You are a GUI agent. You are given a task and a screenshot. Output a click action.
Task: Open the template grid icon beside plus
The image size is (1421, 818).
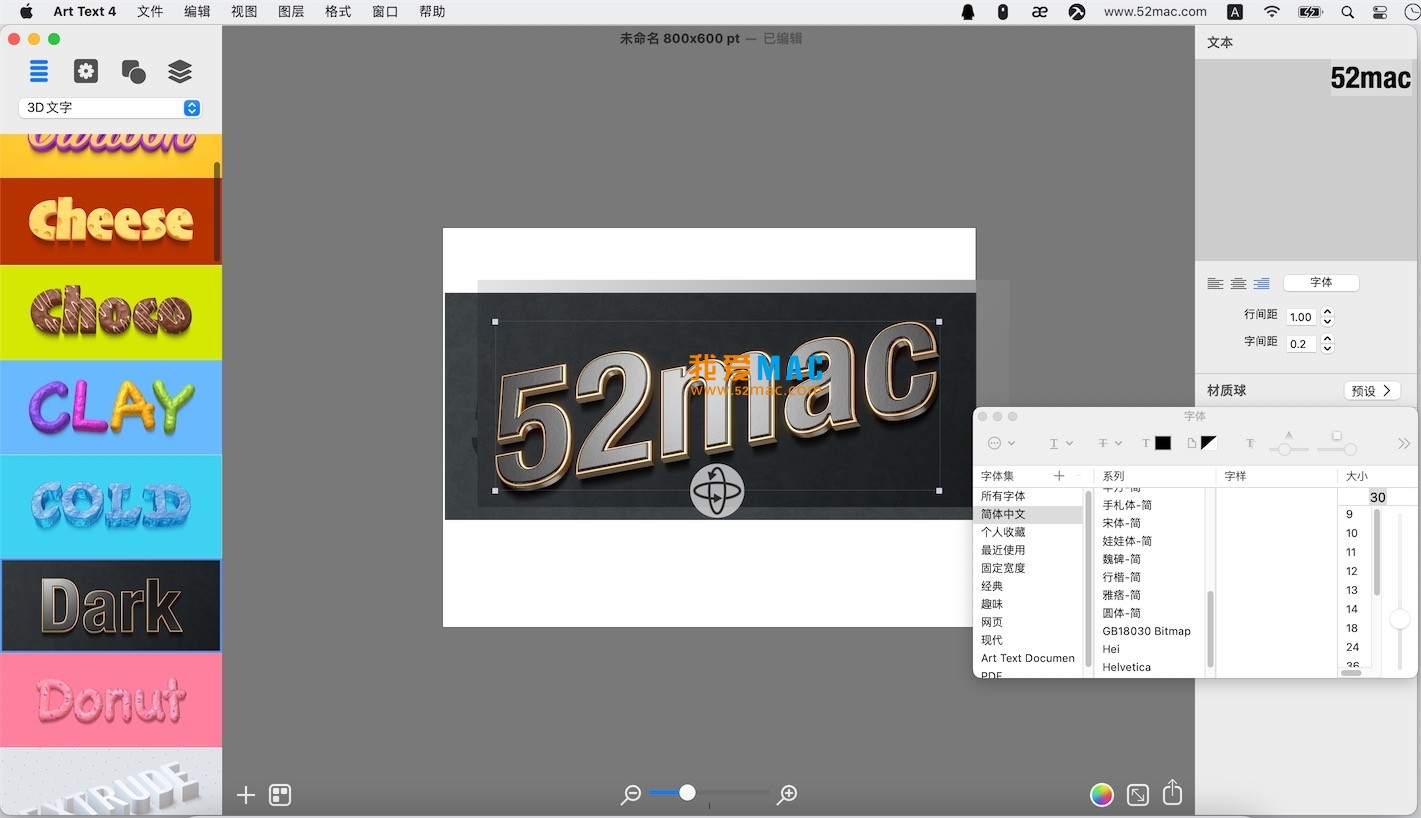pos(280,795)
